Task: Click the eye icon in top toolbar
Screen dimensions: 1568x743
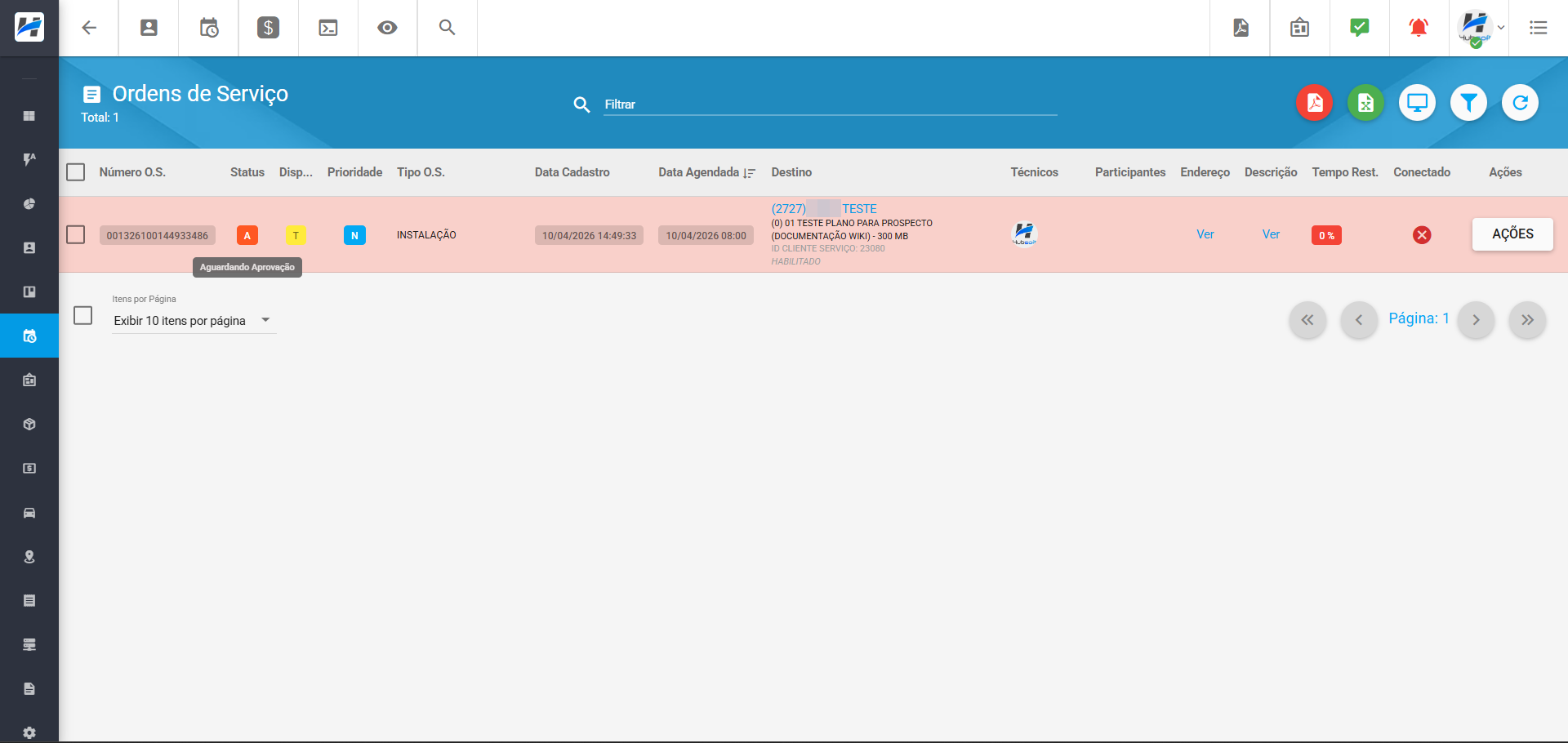Action: click(387, 28)
